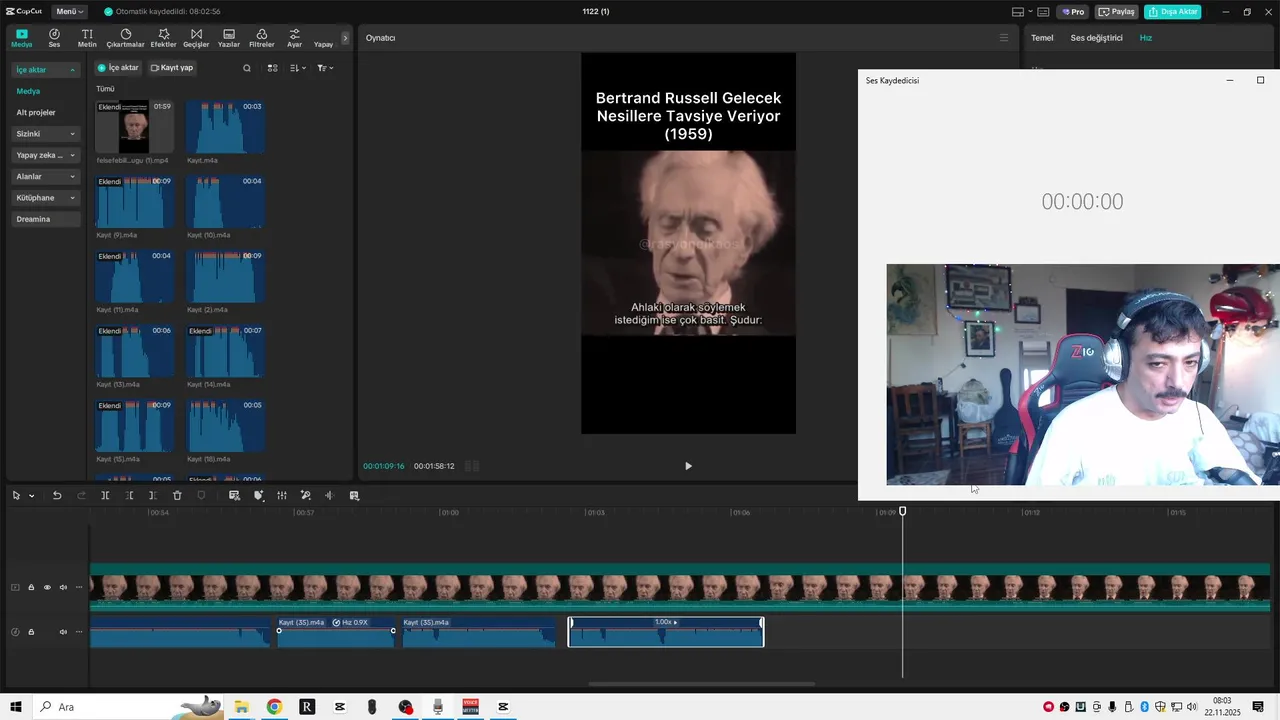The height and width of the screenshot is (720, 1280).
Task: Click the İçe aktar import button
Action: click(x=118, y=68)
